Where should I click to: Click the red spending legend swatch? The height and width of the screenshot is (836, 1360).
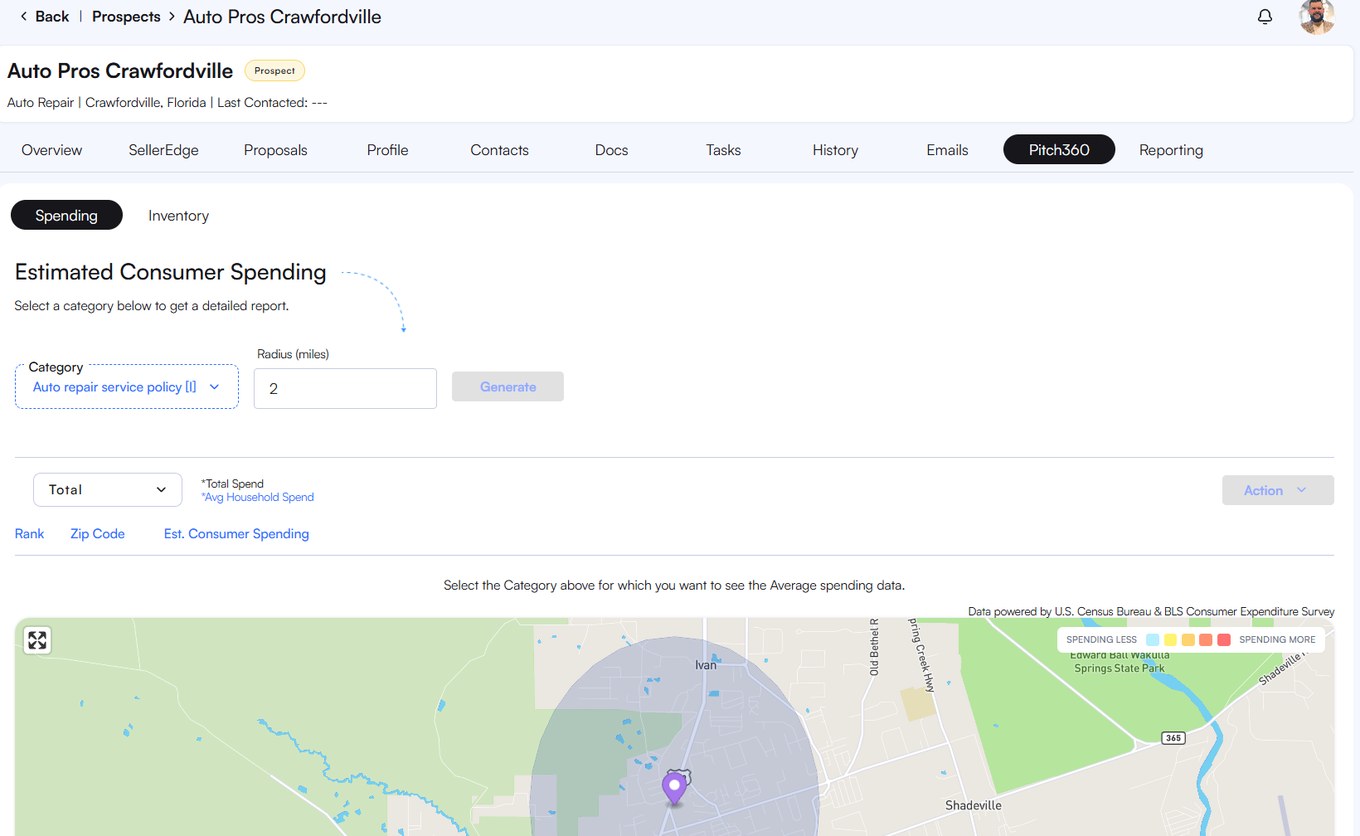pos(1224,639)
